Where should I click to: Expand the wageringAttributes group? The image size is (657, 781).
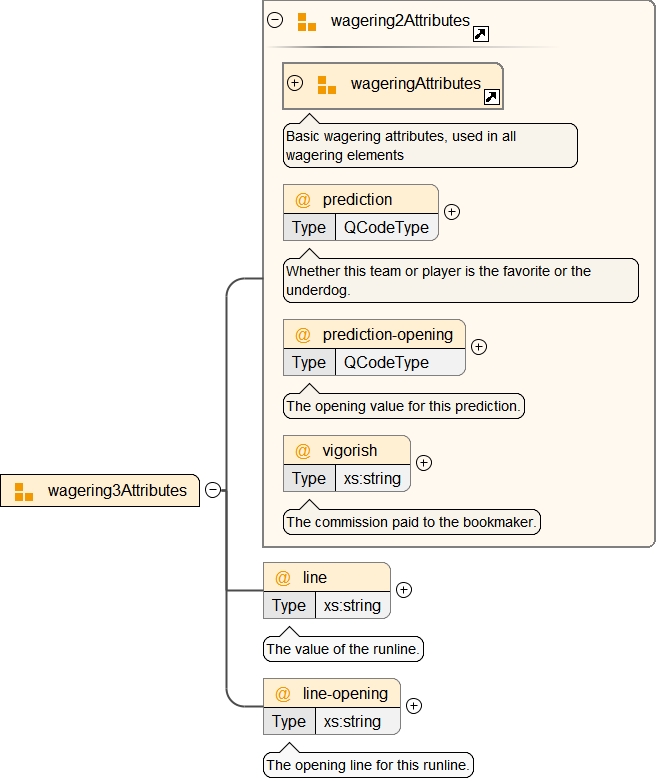click(295, 83)
